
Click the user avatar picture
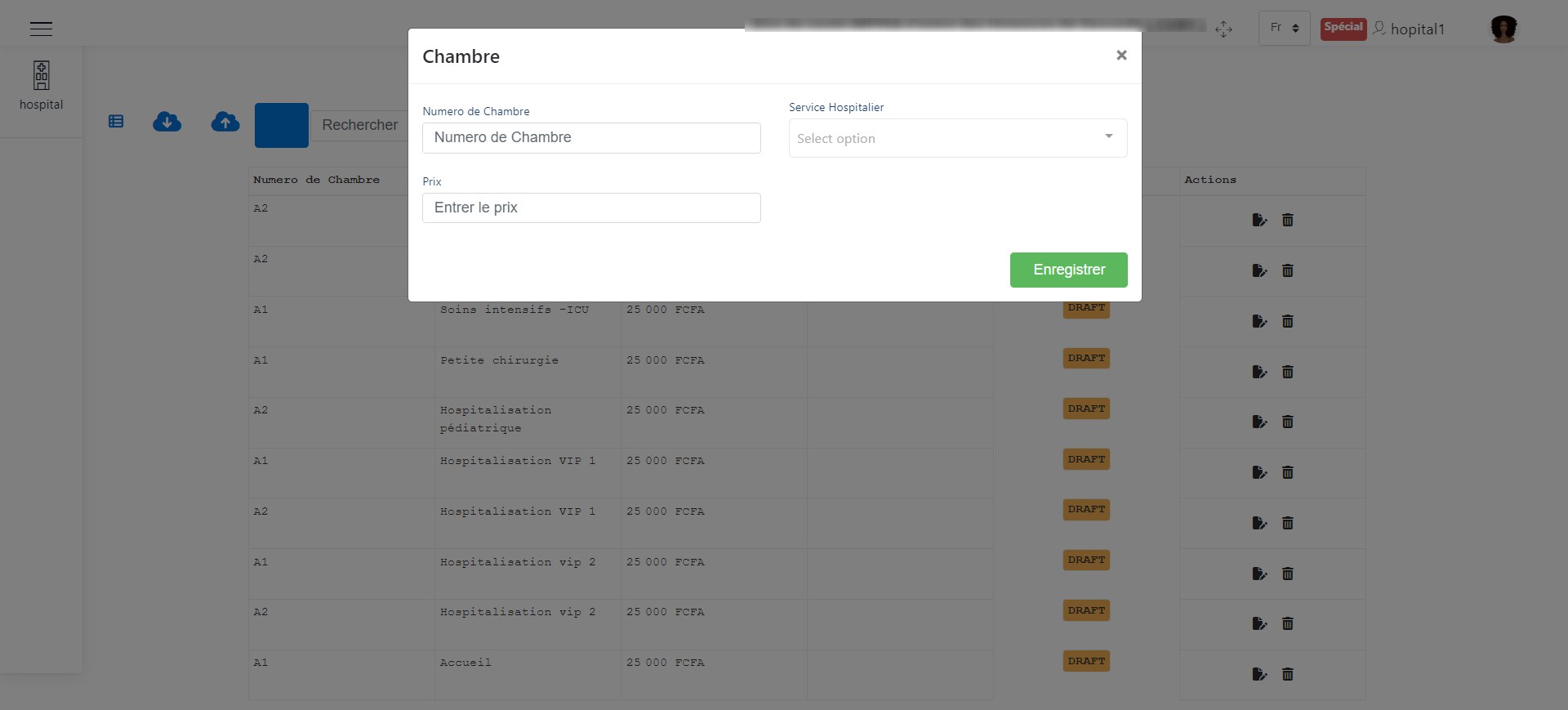click(1503, 29)
